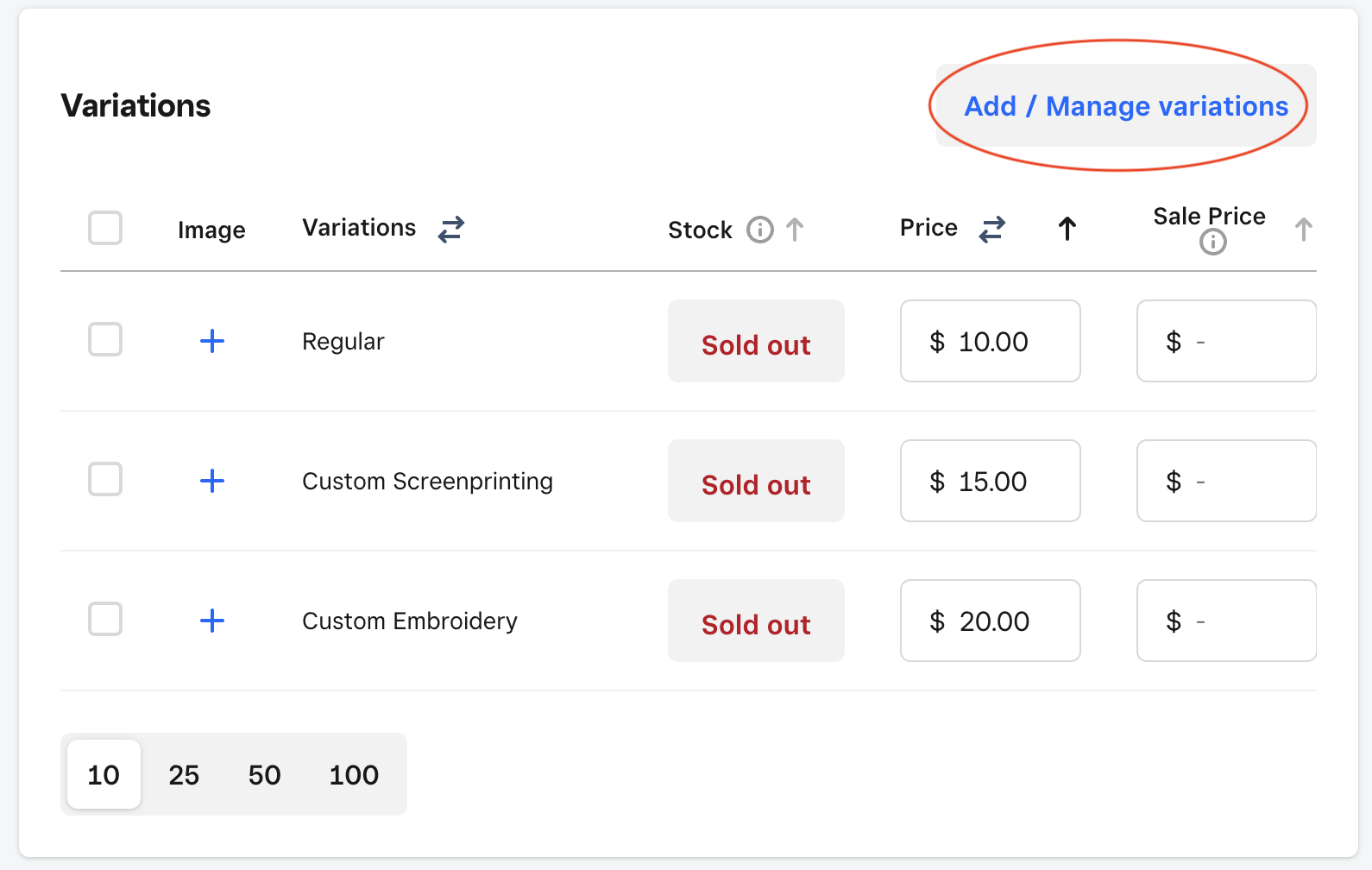The image size is (1372, 870).
Task: Switch page size to 100
Action: (354, 774)
